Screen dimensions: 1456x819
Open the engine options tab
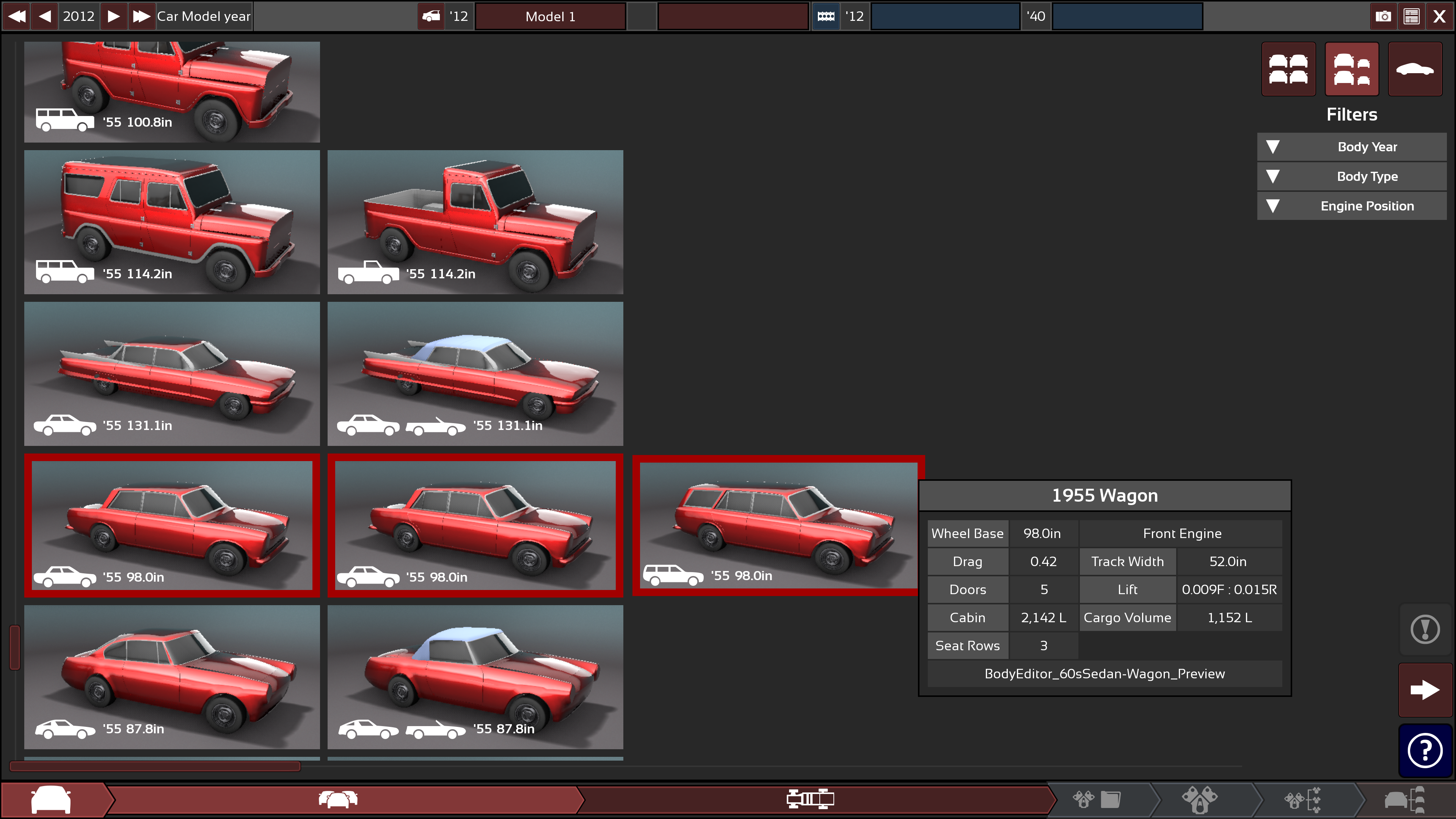coord(1302,800)
